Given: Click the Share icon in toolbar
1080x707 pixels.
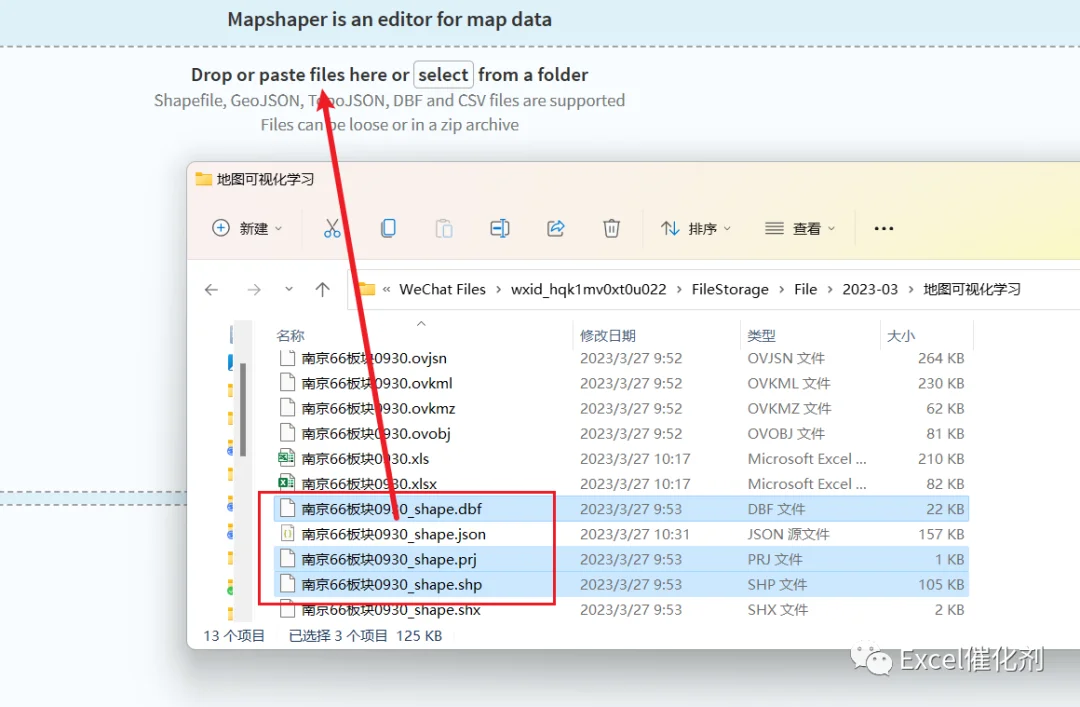Looking at the screenshot, I should point(556,228).
